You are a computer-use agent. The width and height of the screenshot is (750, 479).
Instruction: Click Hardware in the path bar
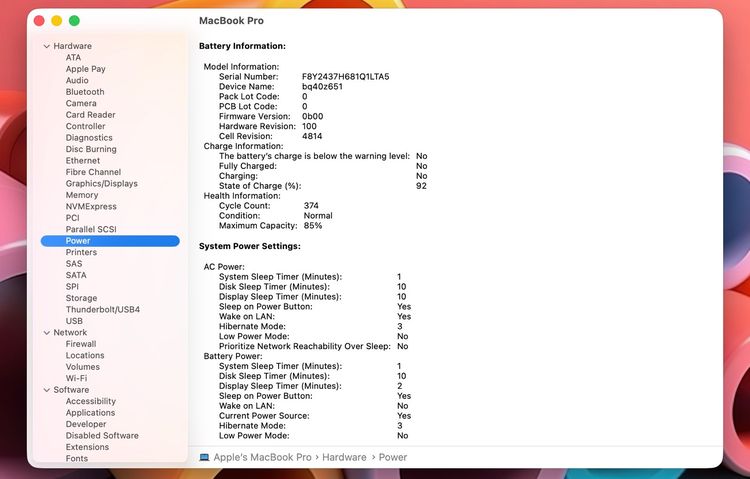[x=344, y=457]
